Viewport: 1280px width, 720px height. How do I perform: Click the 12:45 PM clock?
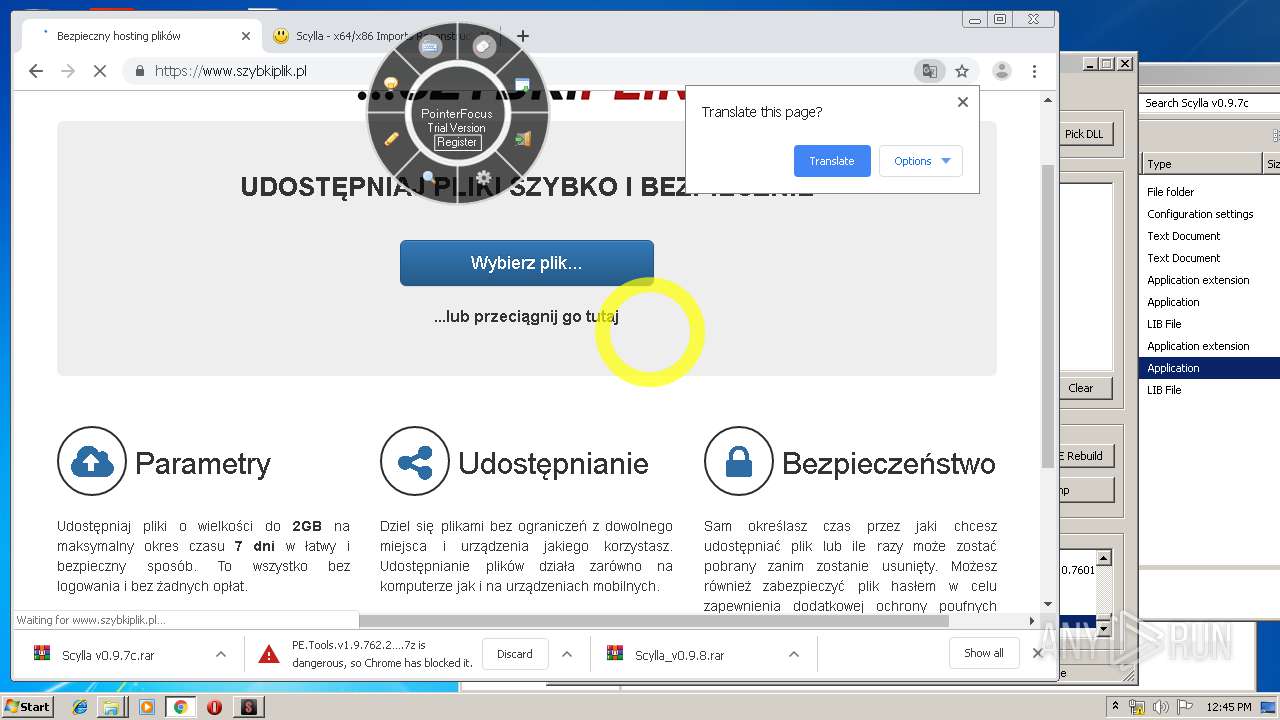tap(1229, 706)
